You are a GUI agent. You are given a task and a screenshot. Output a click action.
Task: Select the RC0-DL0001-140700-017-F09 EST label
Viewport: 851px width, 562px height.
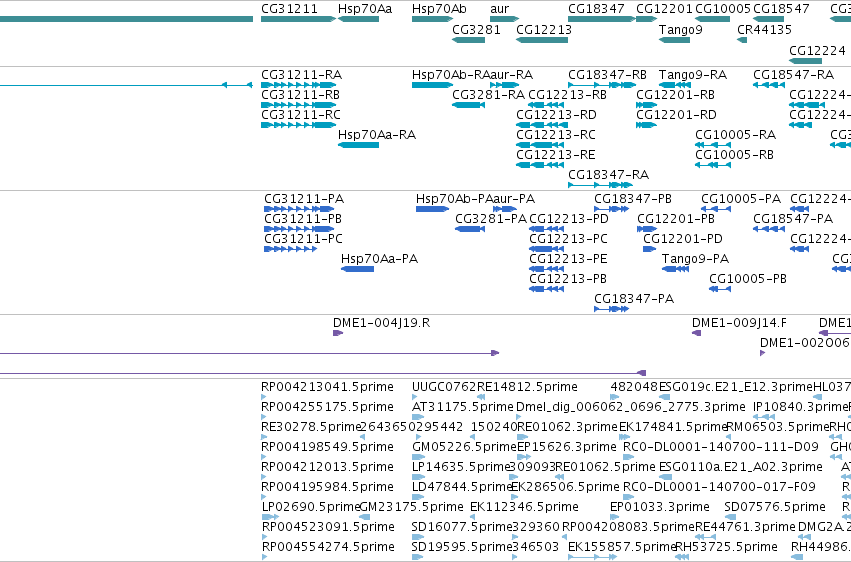pos(720,488)
